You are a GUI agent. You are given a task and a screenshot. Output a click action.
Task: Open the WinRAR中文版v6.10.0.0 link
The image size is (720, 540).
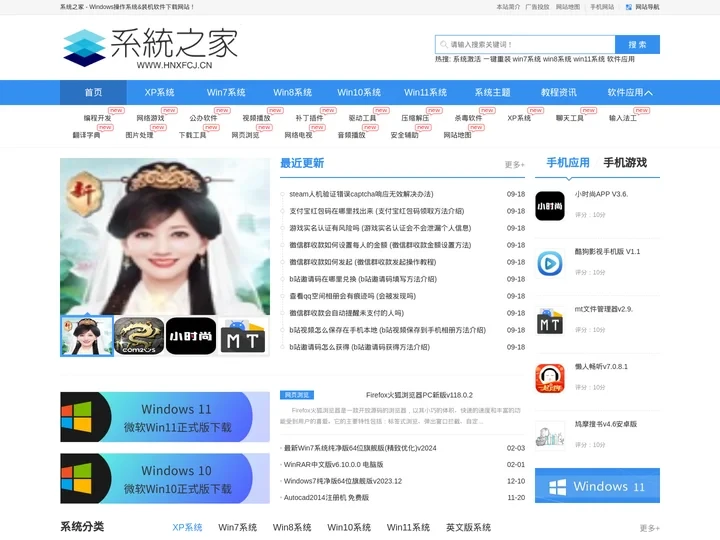point(333,465)
